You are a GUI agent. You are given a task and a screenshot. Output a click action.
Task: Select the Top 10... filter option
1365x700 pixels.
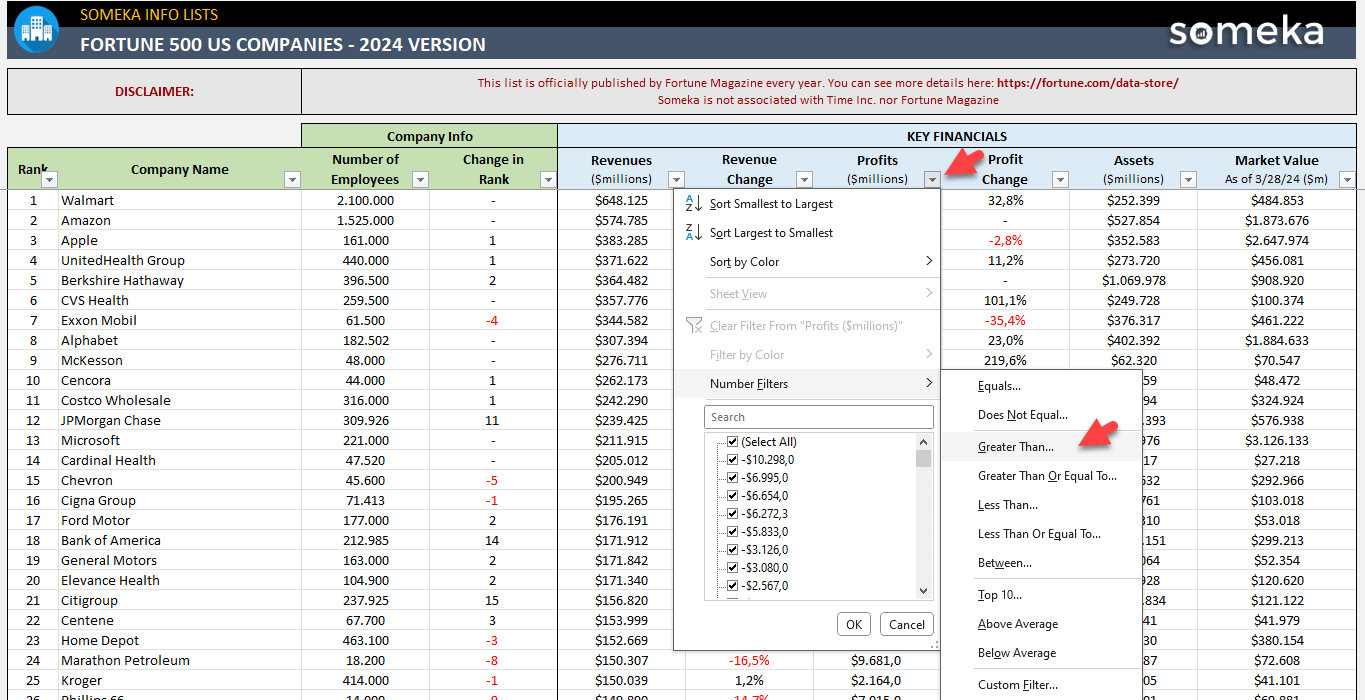coord(999,595)
